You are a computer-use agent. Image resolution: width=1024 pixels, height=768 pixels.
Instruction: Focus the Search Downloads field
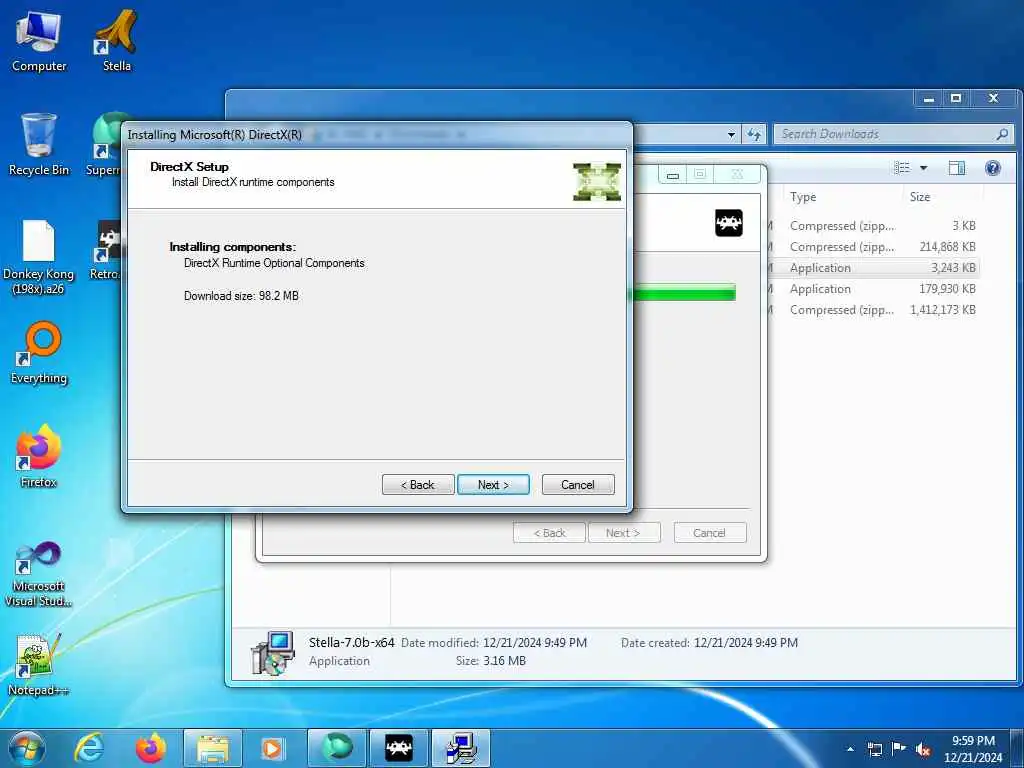click(893, 134)
